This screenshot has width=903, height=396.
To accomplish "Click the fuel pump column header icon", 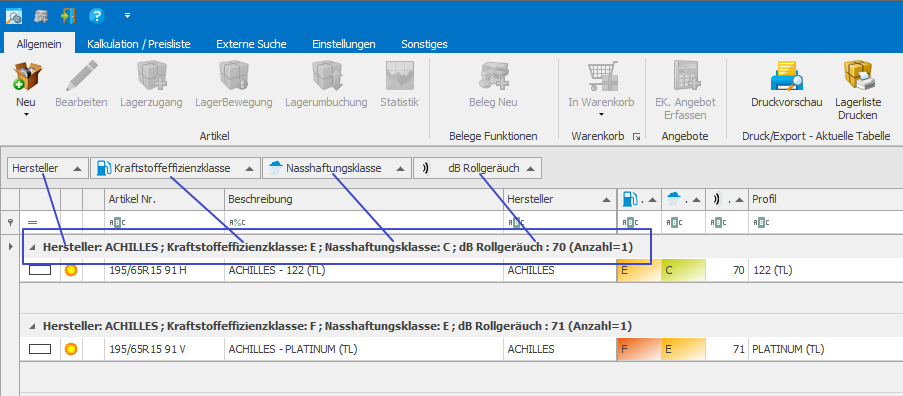I will click(x=629, y=199).
